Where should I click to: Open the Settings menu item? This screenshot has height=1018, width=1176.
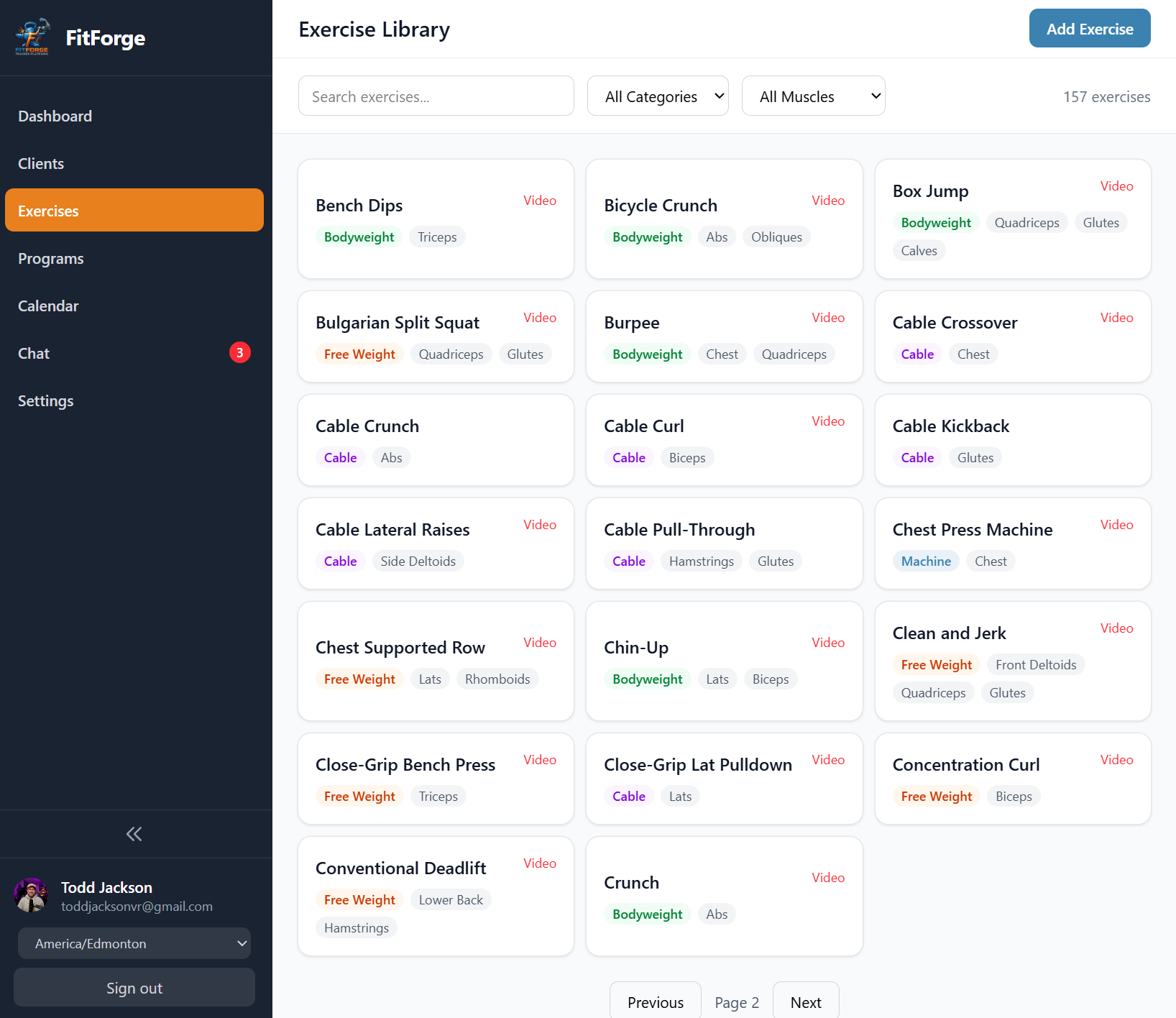click(45, 400)
